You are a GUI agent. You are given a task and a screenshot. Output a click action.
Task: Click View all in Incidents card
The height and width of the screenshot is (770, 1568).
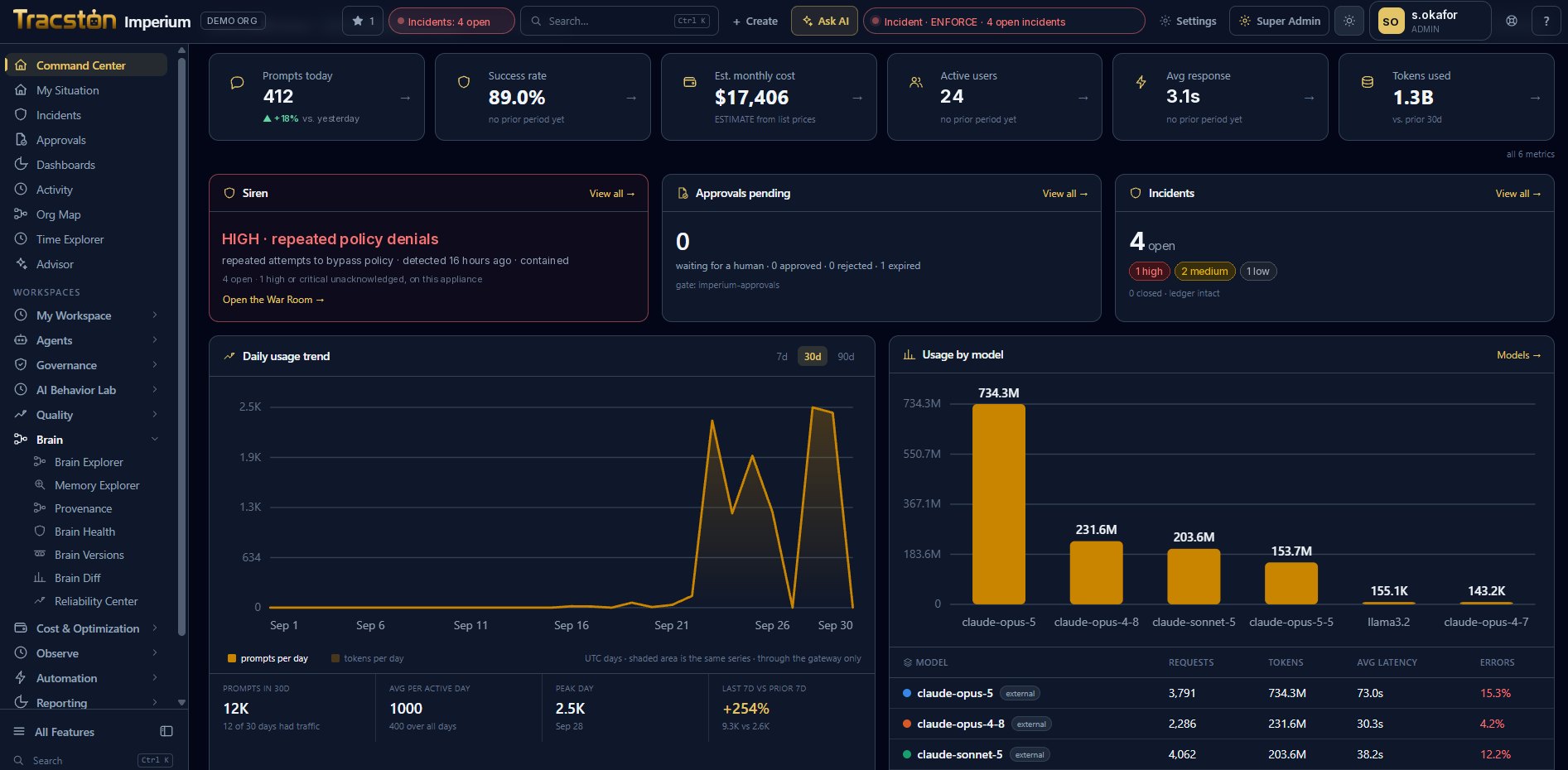tap(1518, 194)
